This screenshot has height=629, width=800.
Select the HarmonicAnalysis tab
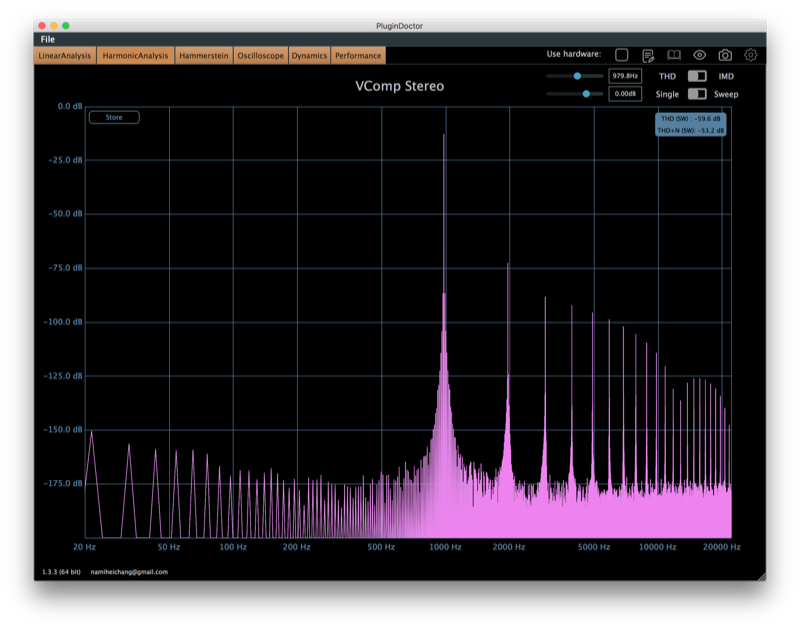coord(135,56)
